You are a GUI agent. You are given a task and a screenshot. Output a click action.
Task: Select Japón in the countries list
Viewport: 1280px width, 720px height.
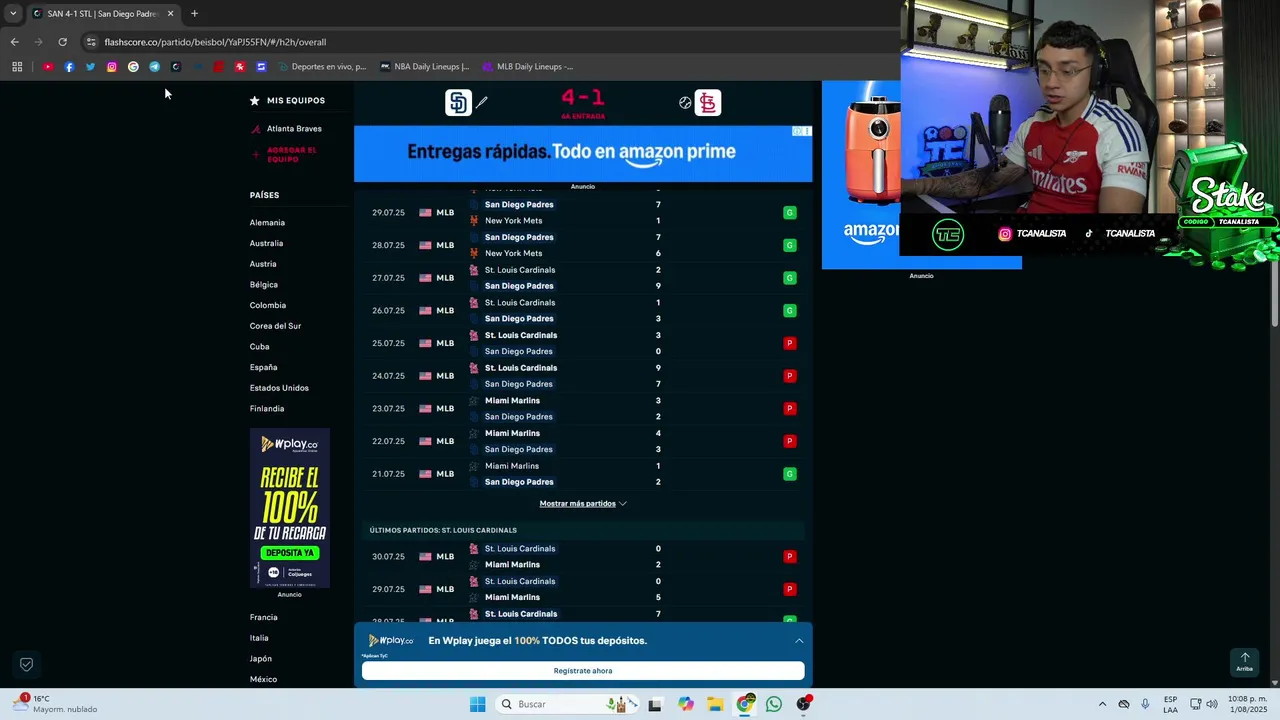[261, 659]
